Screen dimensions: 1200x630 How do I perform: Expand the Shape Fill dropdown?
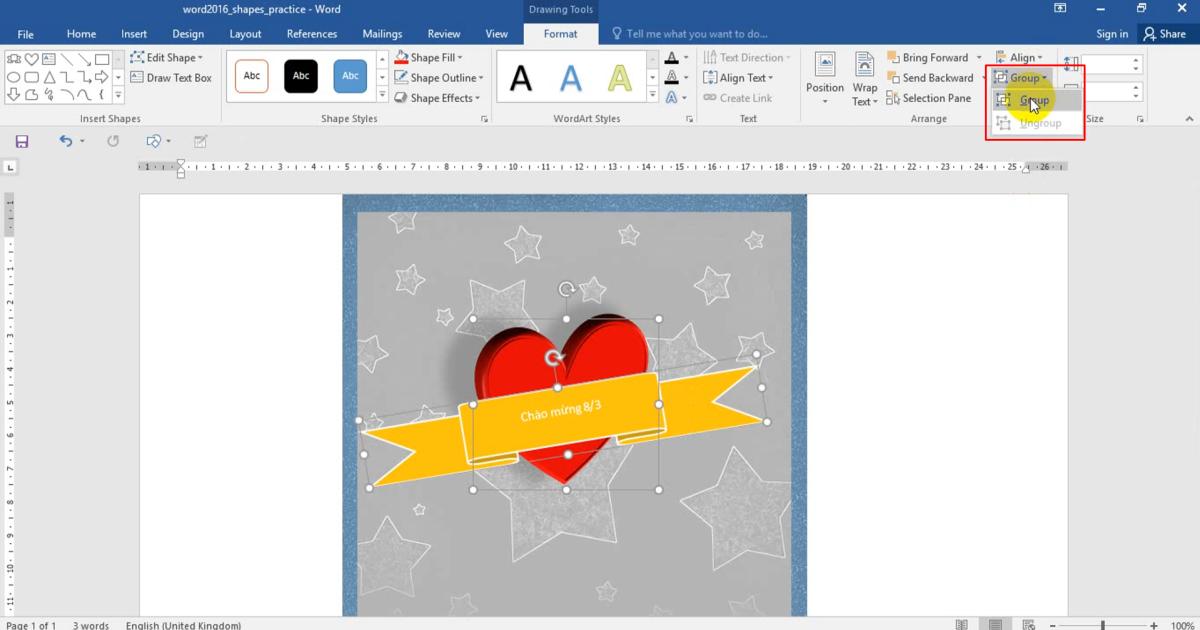click(x=436, y=58)
